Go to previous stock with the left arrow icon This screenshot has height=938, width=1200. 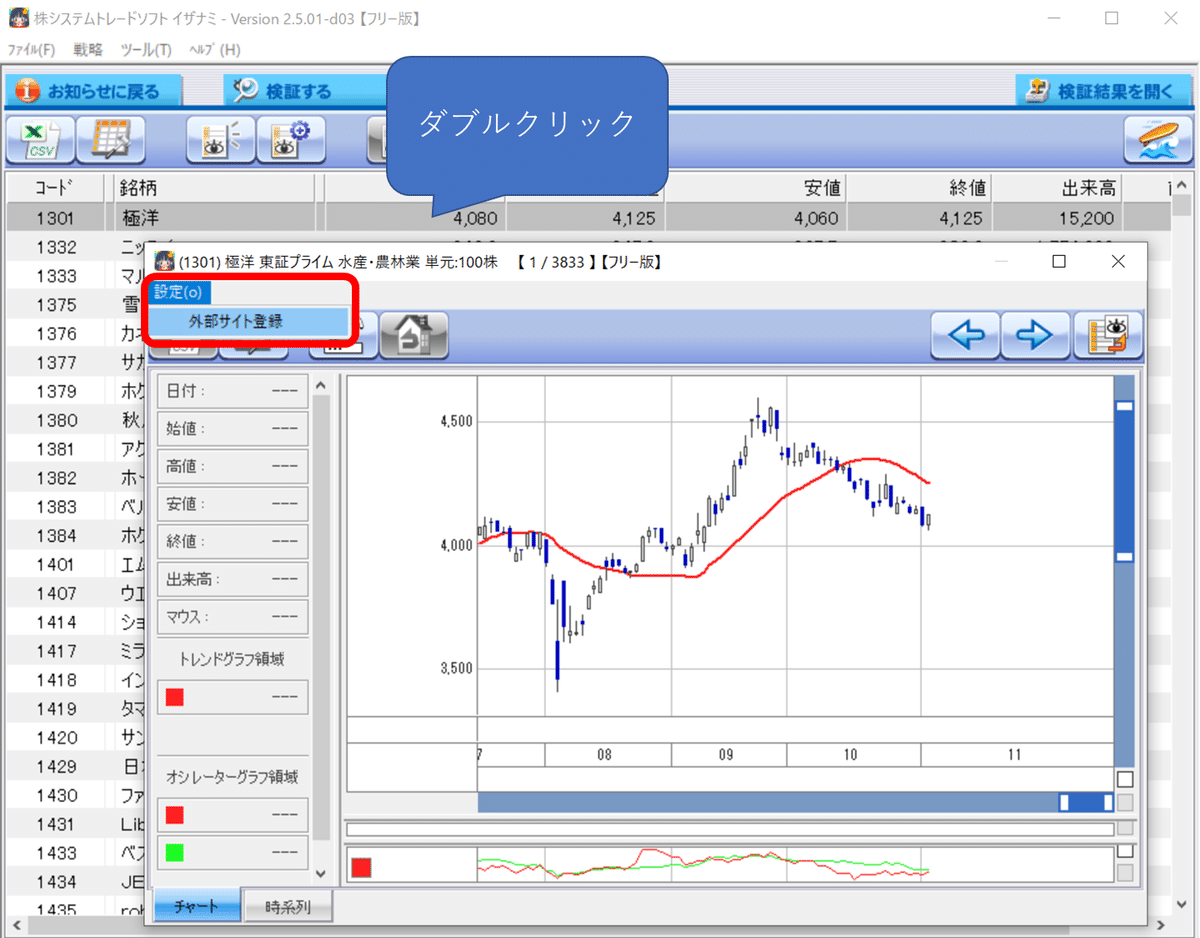point(965,336)
